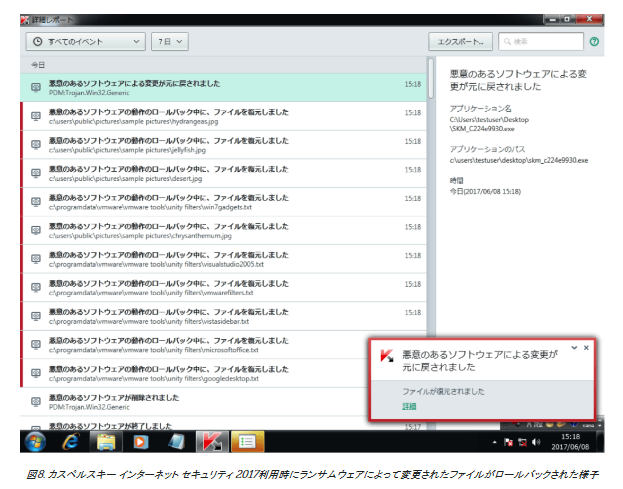Click the Kaspersky logo in notification

pos(387,356)
